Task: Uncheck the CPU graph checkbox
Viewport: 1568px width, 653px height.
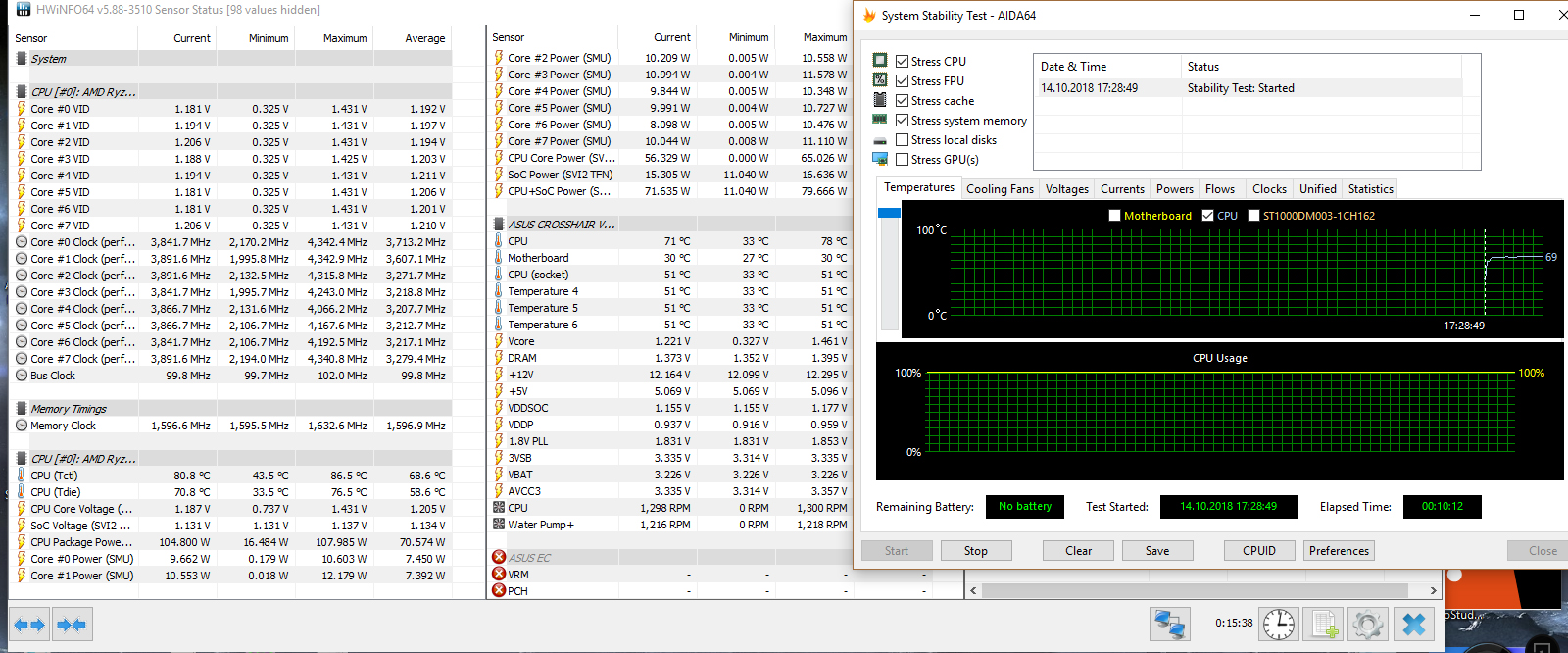Action: coord(1208,216)
